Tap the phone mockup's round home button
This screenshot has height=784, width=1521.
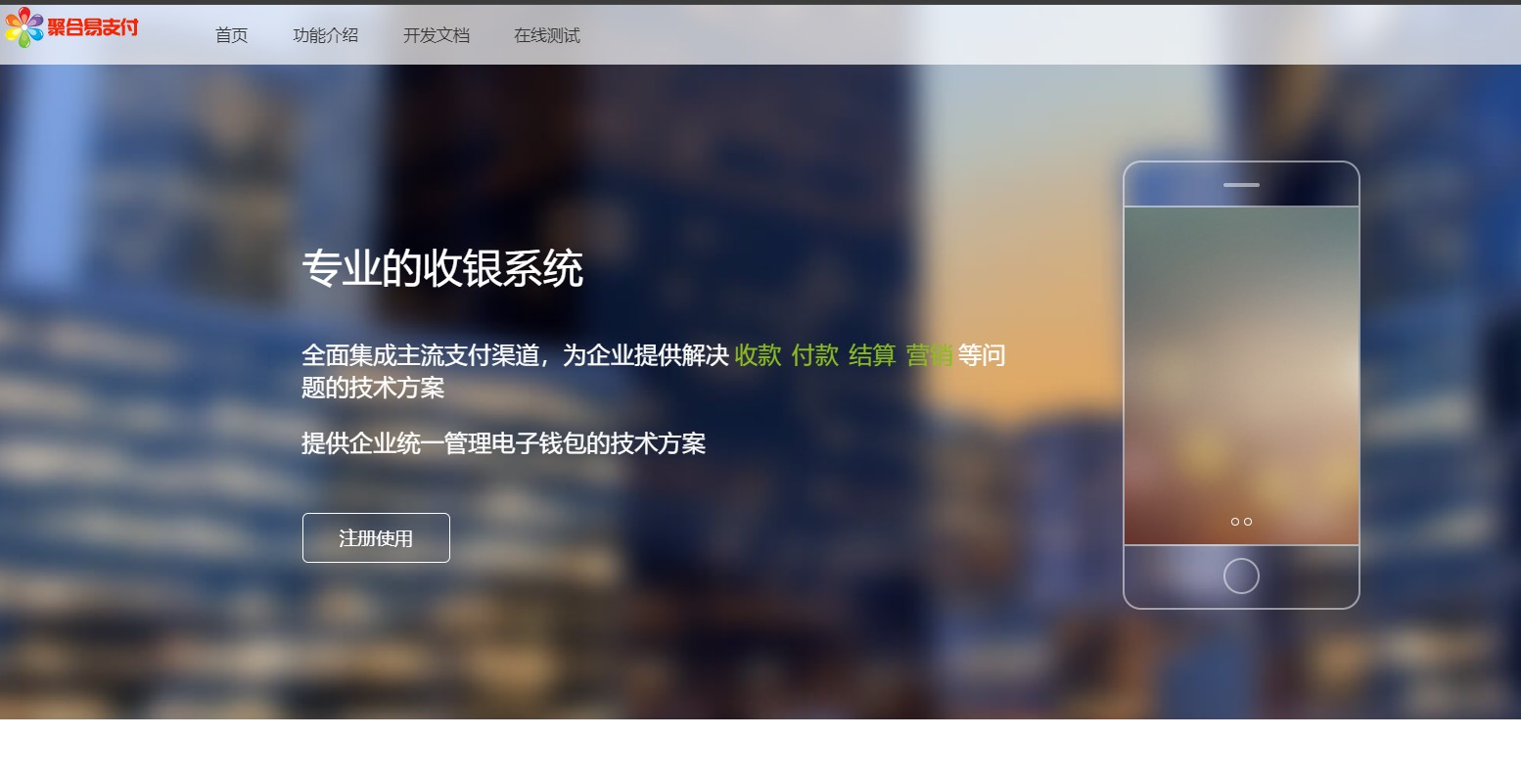coord(1241,576)
